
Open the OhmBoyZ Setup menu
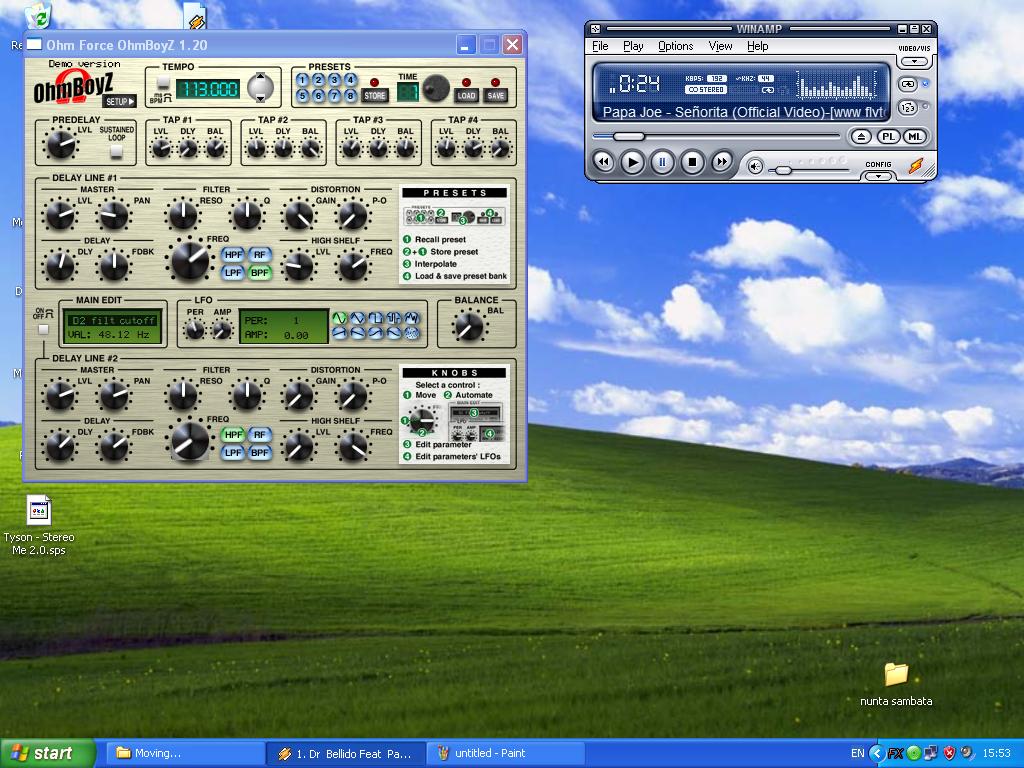tap(120, 101)
